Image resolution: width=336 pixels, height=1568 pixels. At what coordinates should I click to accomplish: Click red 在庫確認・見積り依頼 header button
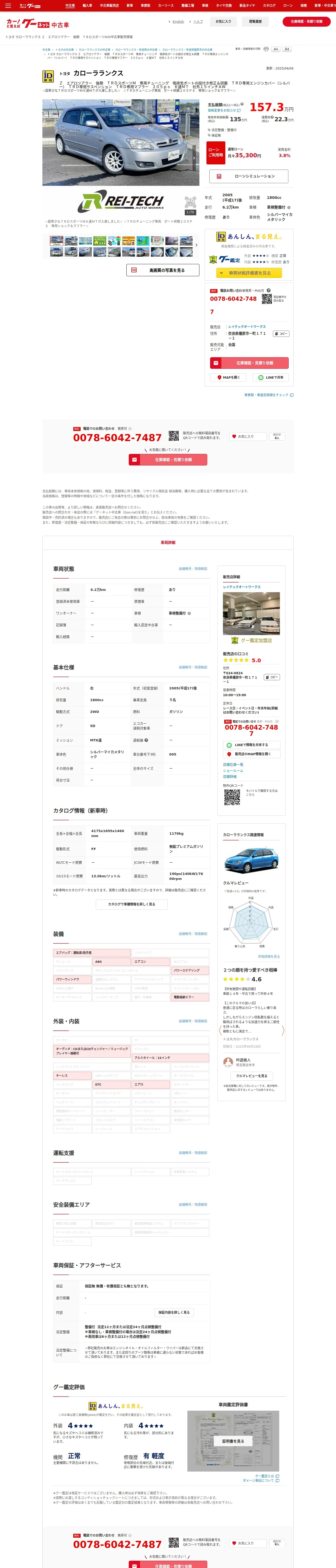[307, 21]
